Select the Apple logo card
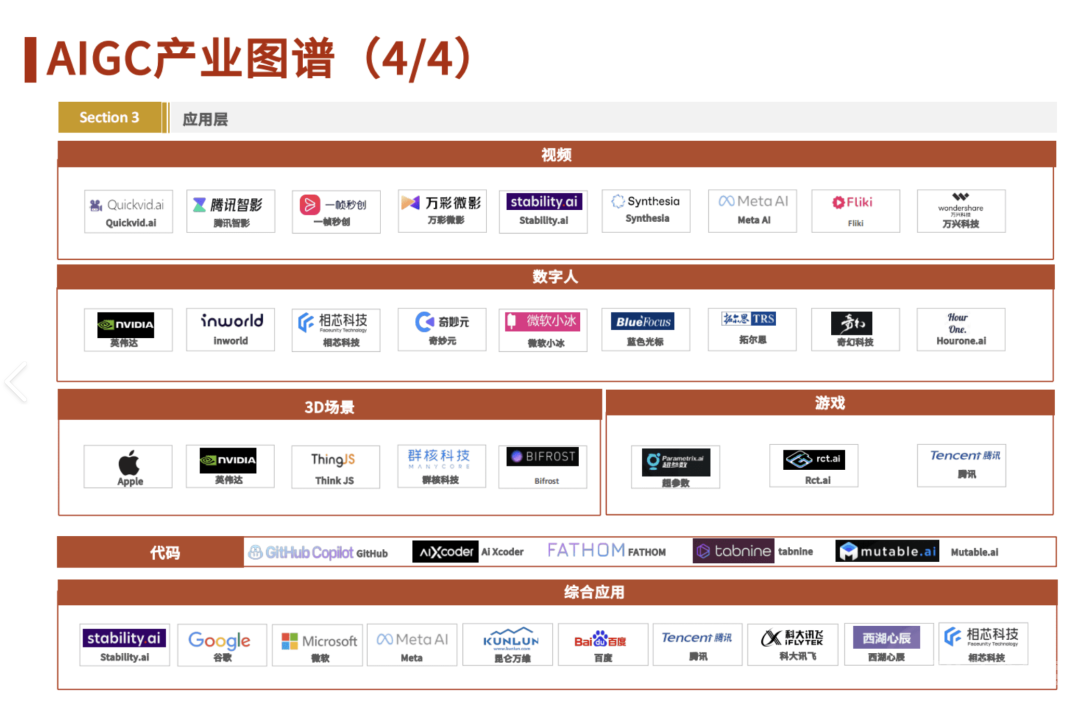The height and width of the screenshot is (705, 1080). [129, 467]
